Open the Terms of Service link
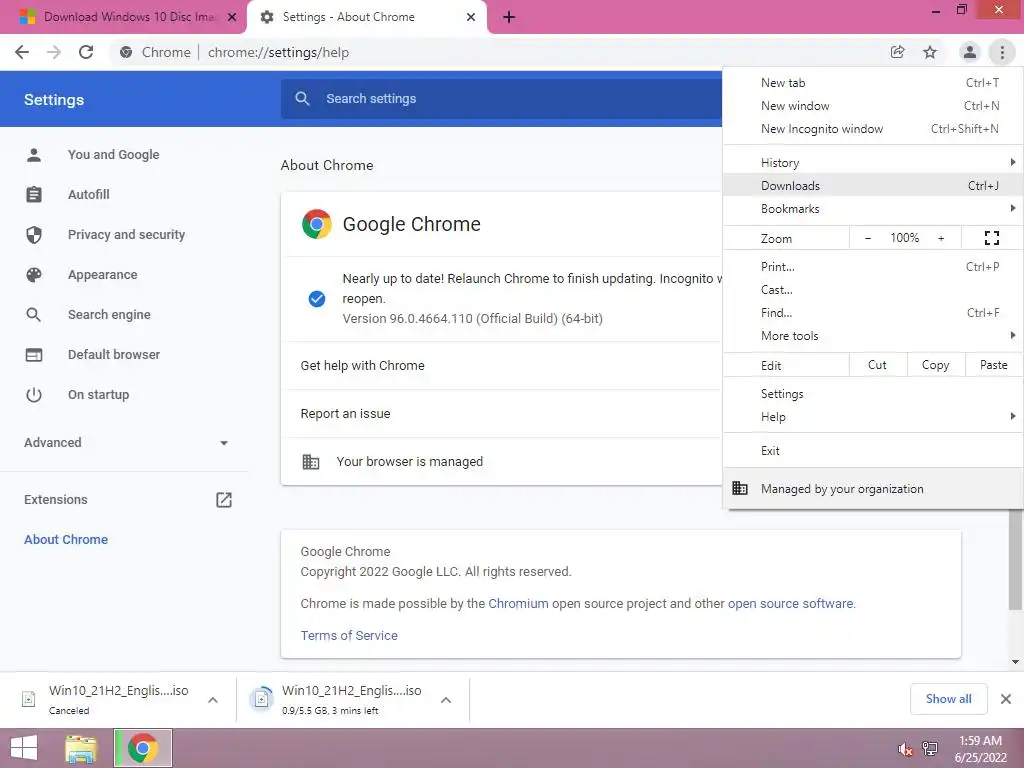Screen dimensions: 1024x768 click(x=349, y=635)
